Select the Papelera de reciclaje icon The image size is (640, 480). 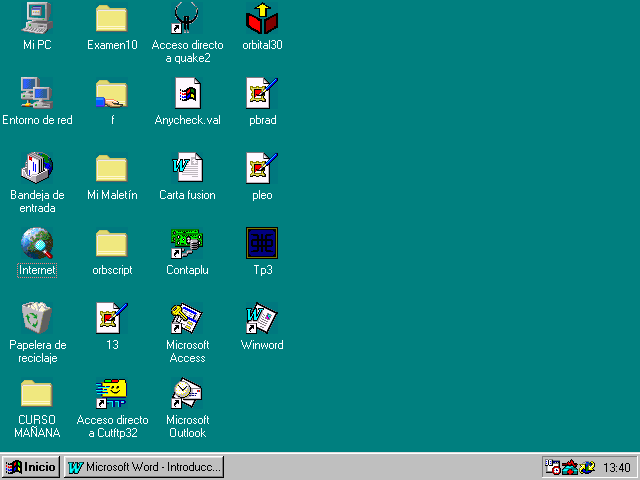coord(37,318)
